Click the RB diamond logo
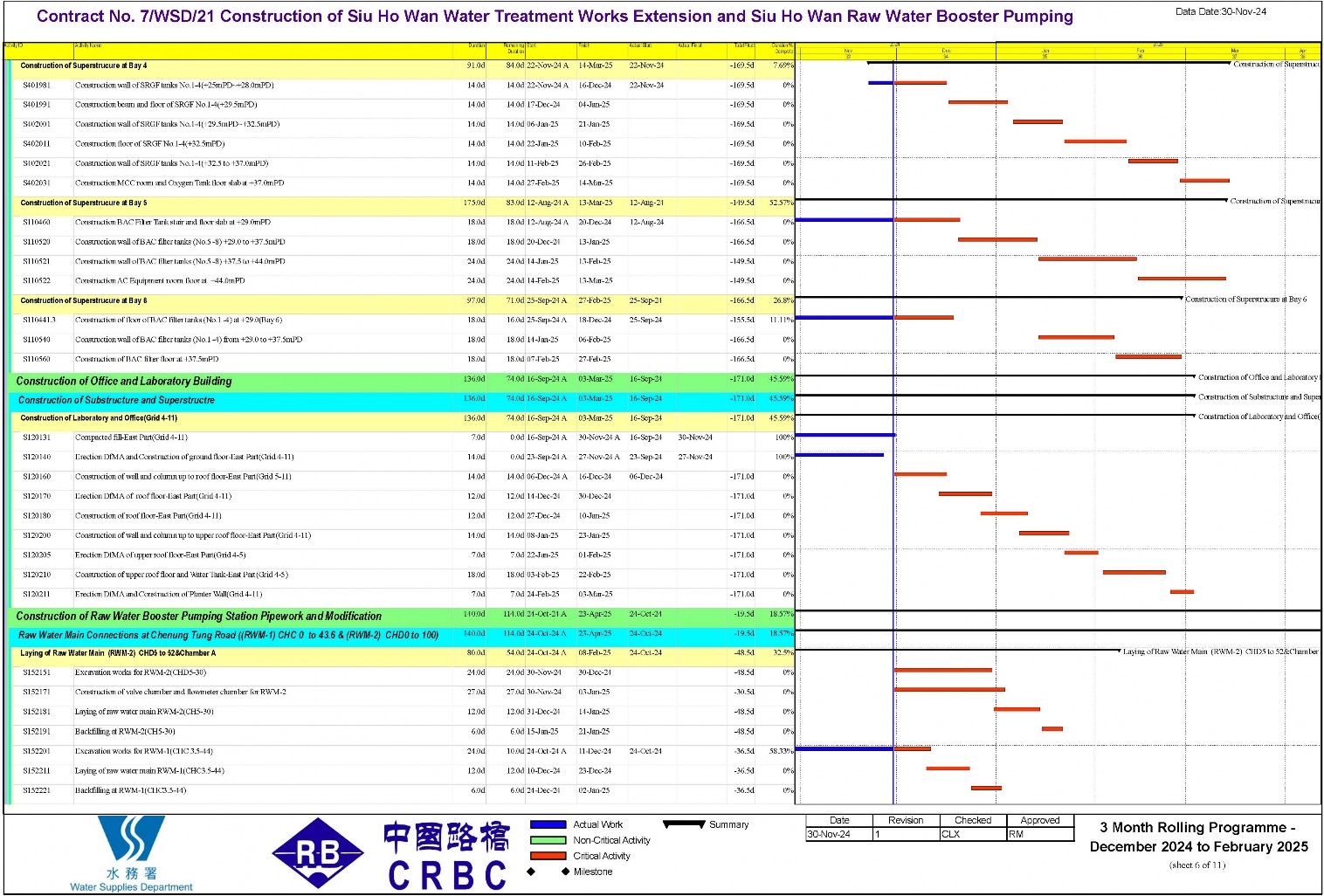Image resolution: width=1324 pixels, height=896 pixels. click(x=318, y=853)
